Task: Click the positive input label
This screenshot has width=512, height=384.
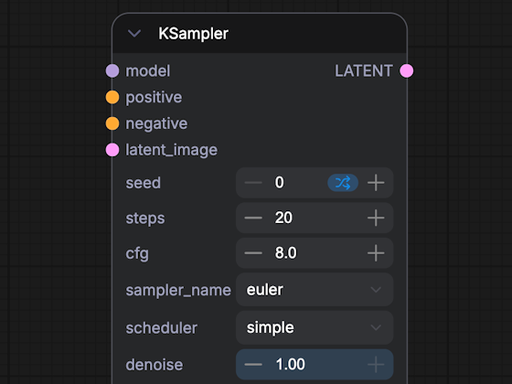Action: [x=154, y=98]
